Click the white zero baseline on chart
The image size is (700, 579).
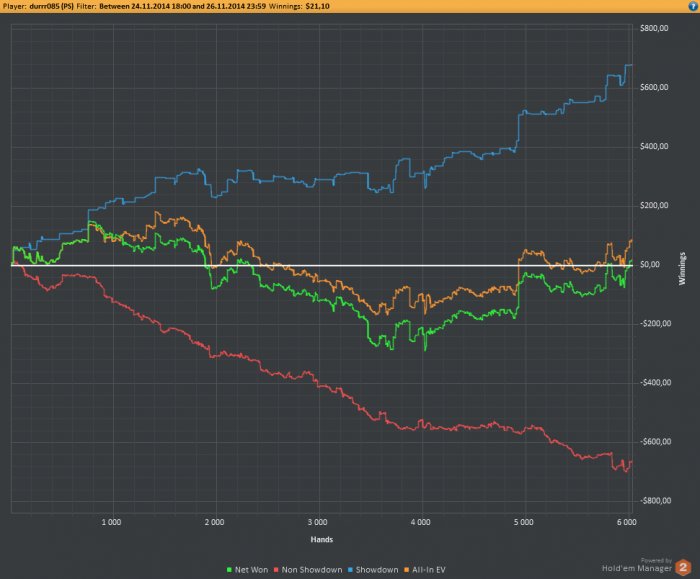[321, 266]
